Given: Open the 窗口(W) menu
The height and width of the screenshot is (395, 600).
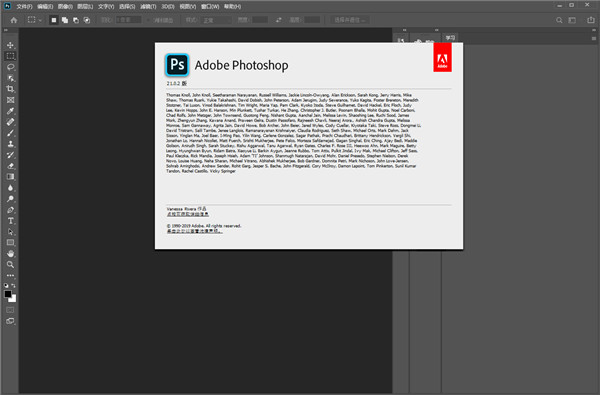Looking at the screenshot, I should click(210, 7).
